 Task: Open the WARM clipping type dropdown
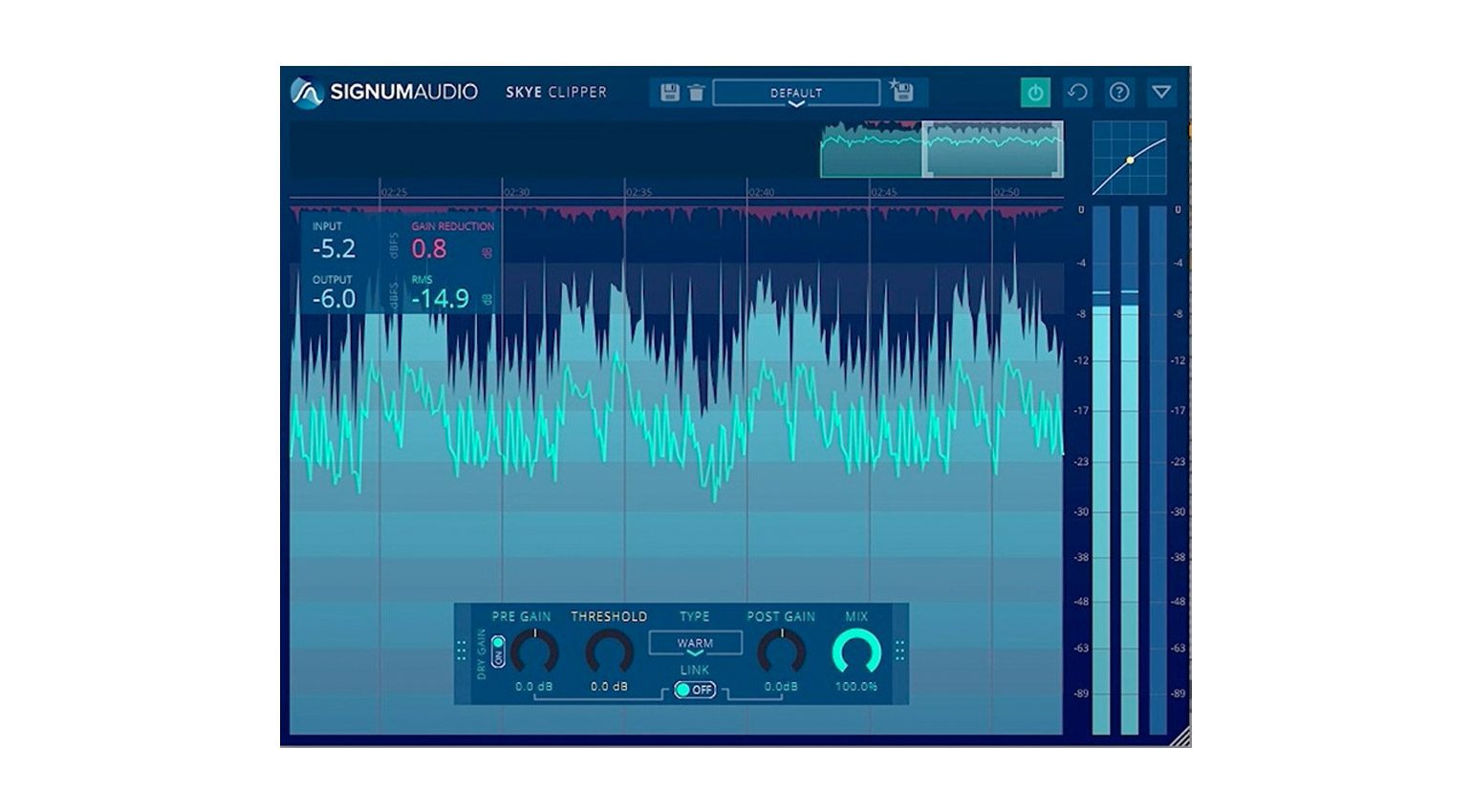(695, 644)
